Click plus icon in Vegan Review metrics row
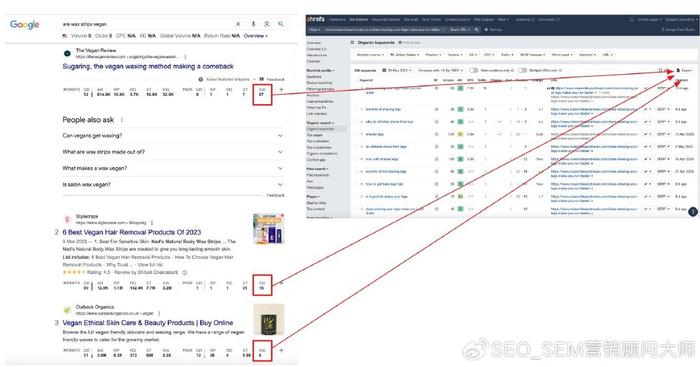Image resolution: width=700 pixels, height=367 pixels. (x=281, y=90)
